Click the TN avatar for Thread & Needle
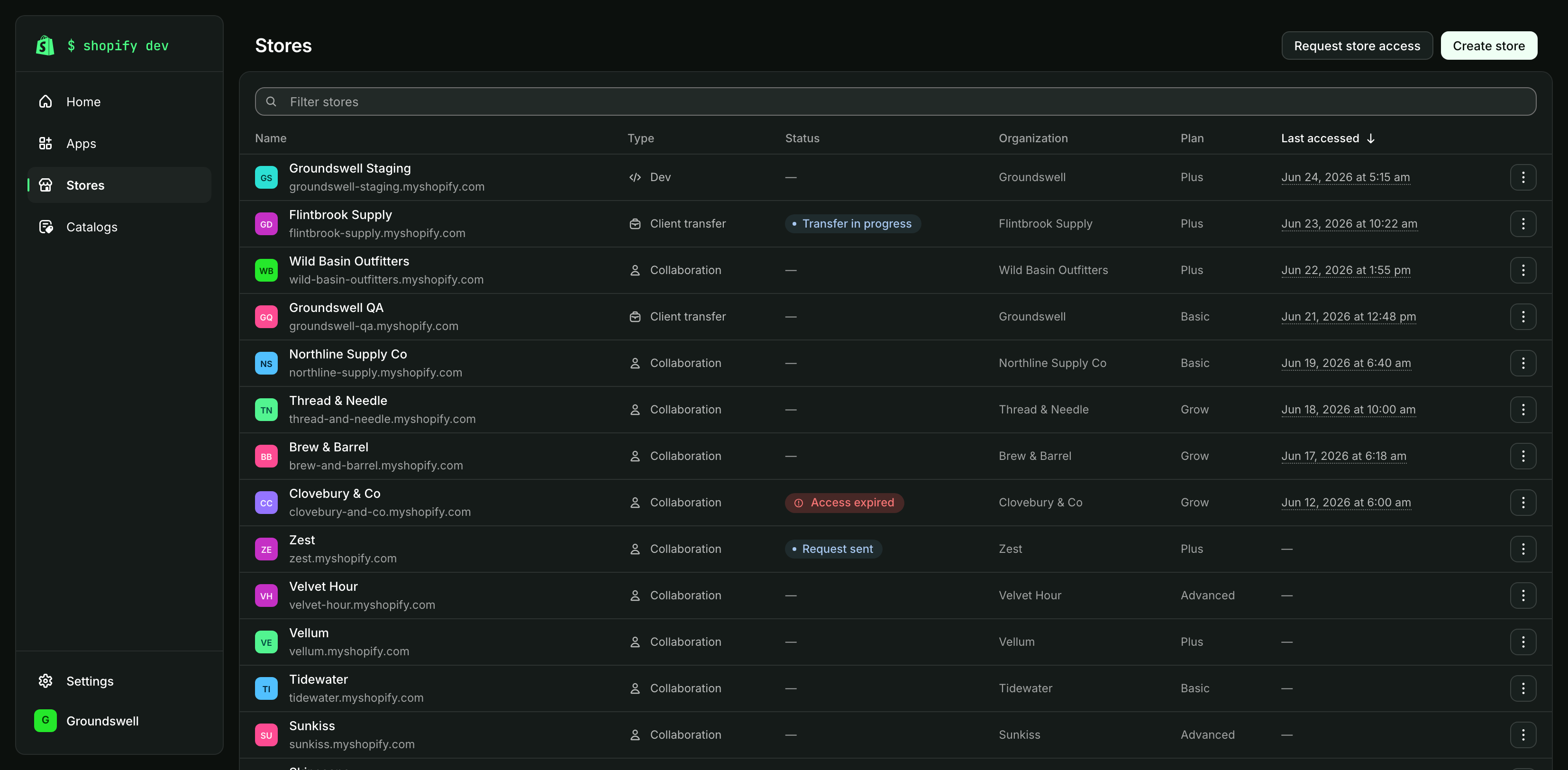The image size is (1568, 770). (266, 410)
